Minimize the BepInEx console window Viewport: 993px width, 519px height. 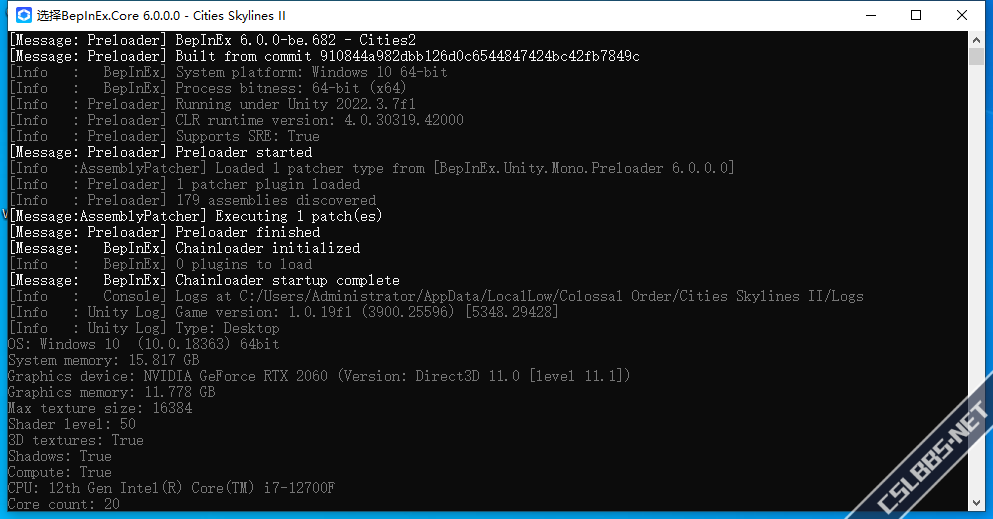tap(869, 15)
